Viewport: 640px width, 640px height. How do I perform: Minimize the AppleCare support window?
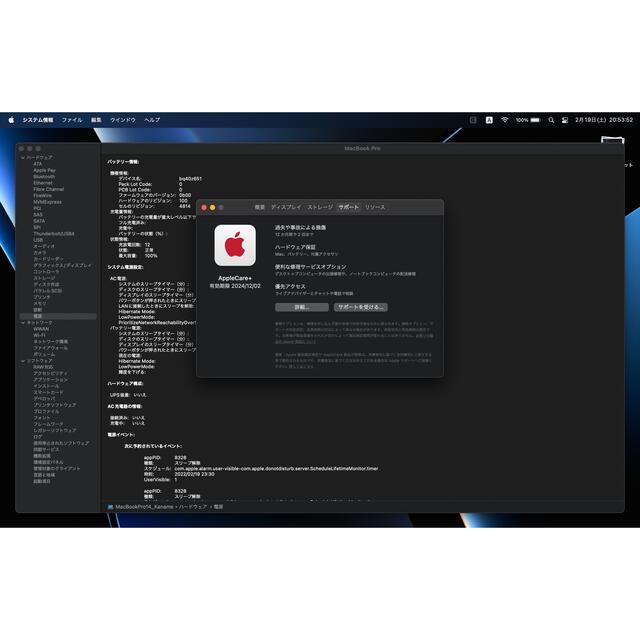(x=213, y=207)
